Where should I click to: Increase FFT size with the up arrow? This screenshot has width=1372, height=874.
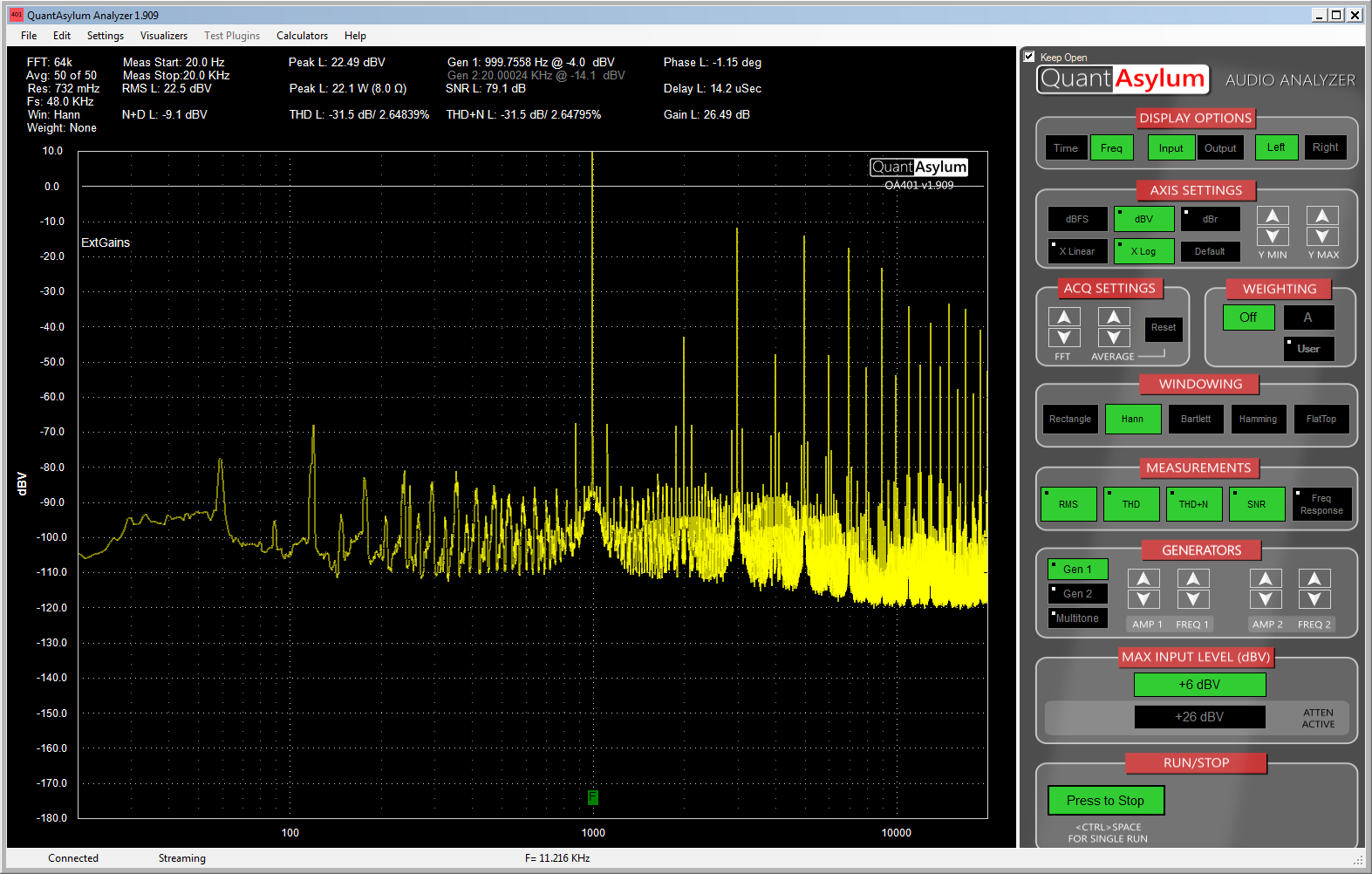point(1064,317)
